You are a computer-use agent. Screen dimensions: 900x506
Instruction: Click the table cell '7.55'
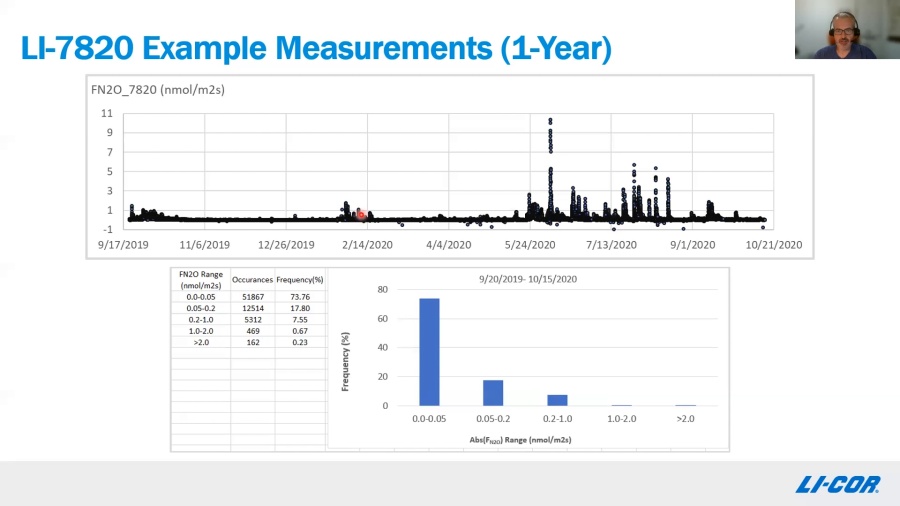(x=300, y=320)
